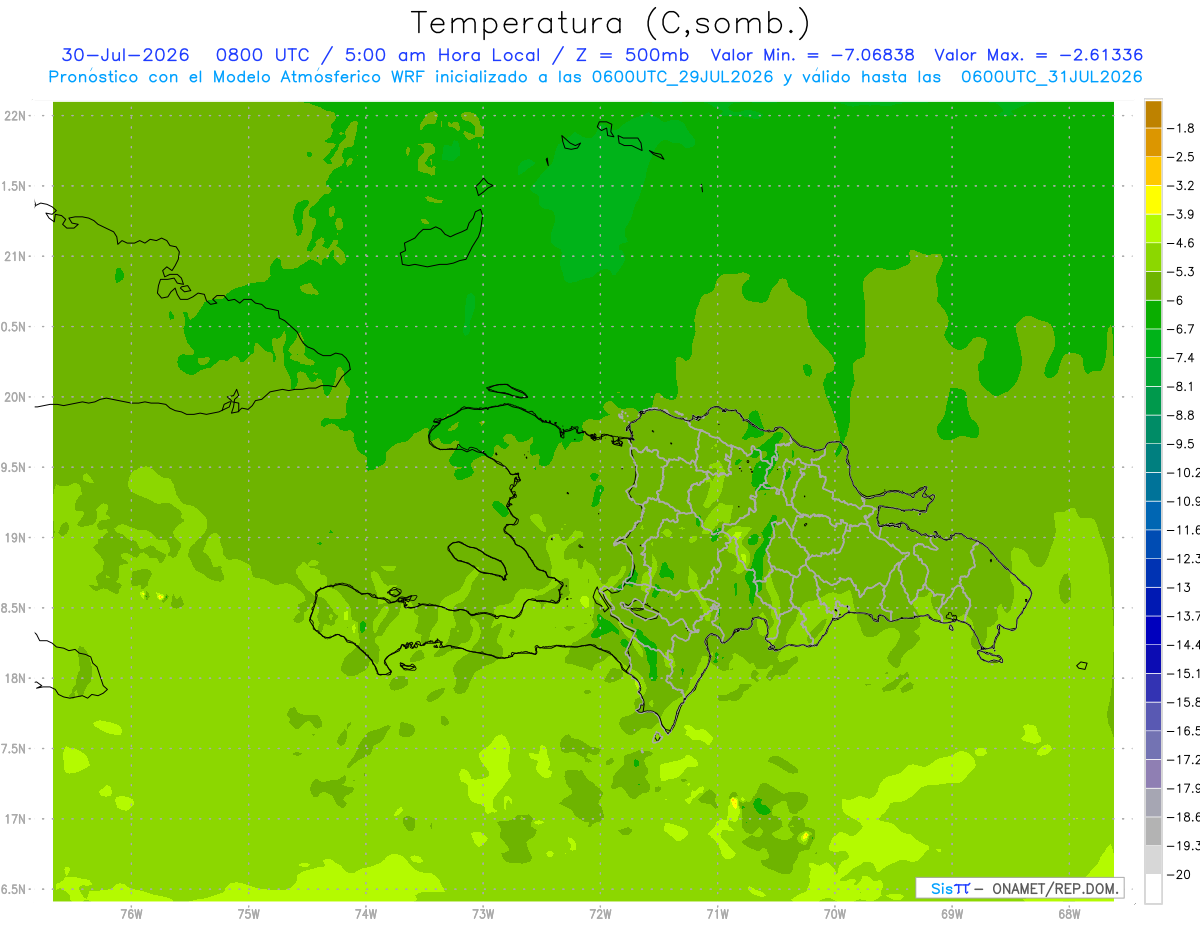
Task: Click the '-16.5' legend value
Action: [1186, 731]
